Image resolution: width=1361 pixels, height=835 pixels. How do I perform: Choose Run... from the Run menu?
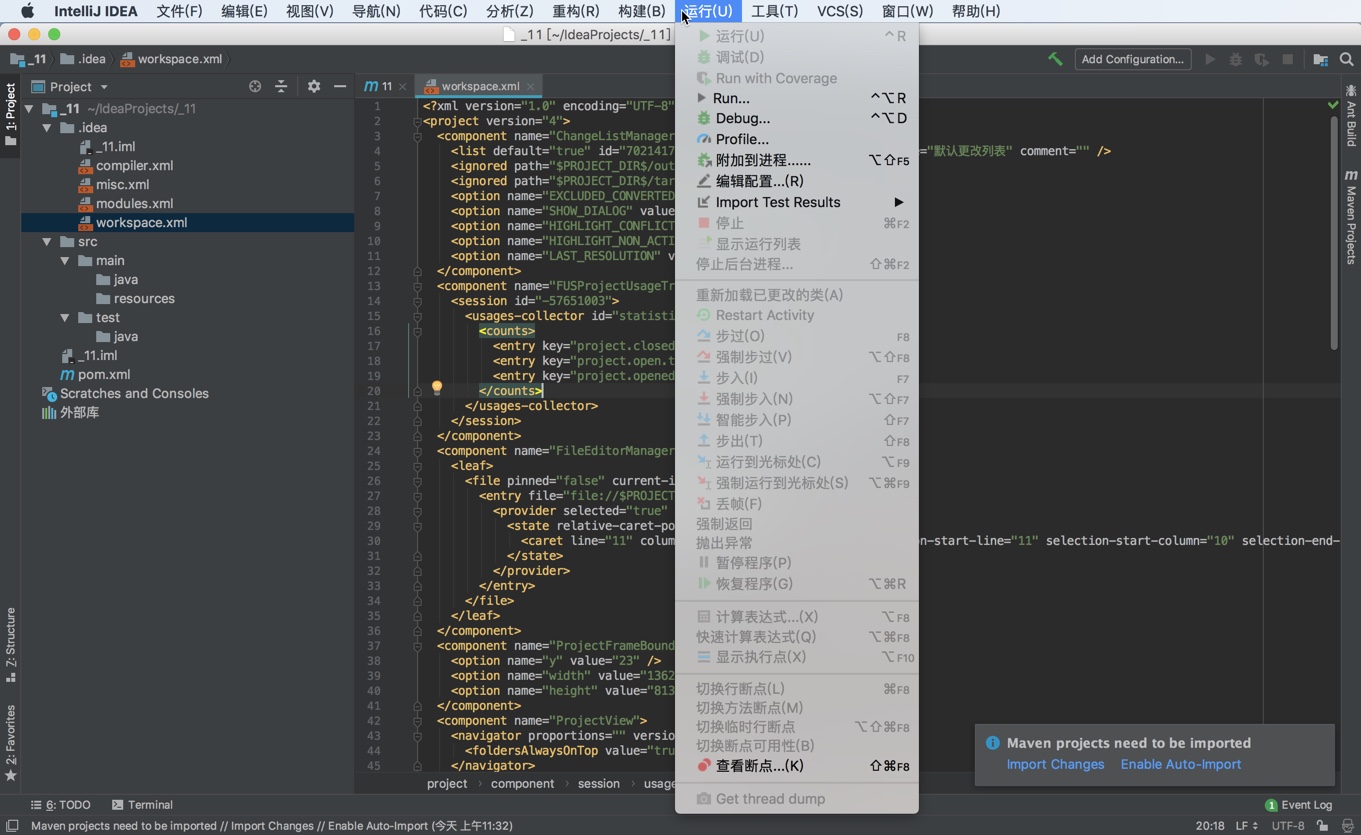(797, 98)
